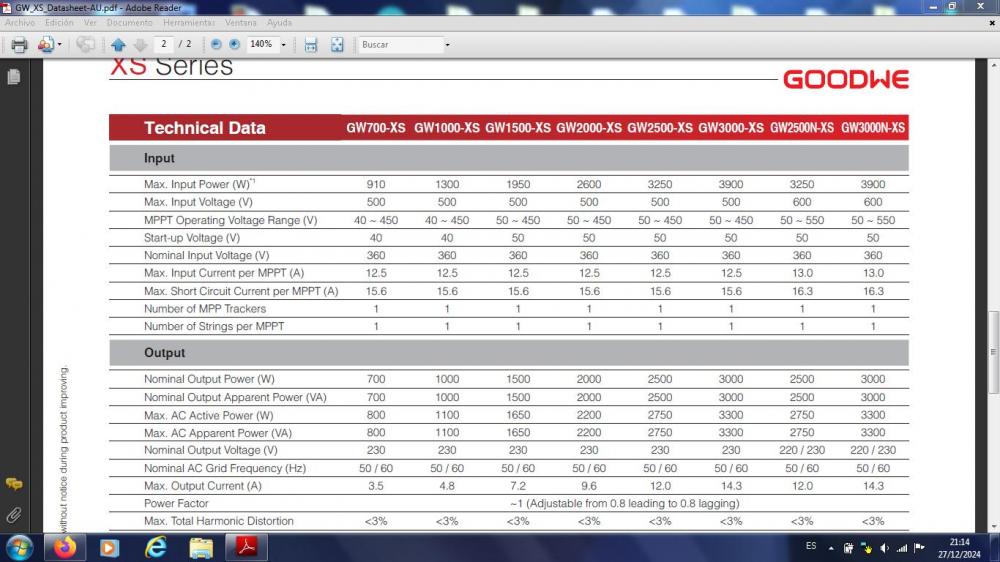Open the Windows Start button
The width and height of the screenshot is (1000, 562).
[x=19, y=548]
